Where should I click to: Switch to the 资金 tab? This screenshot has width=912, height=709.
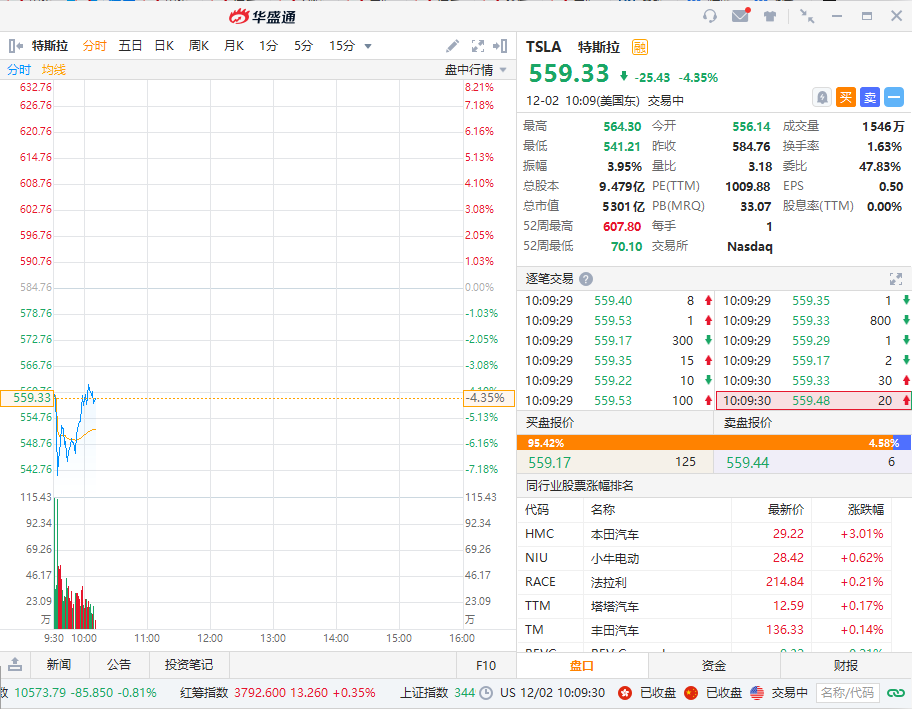pyautogui.click(x=714, y=666)
